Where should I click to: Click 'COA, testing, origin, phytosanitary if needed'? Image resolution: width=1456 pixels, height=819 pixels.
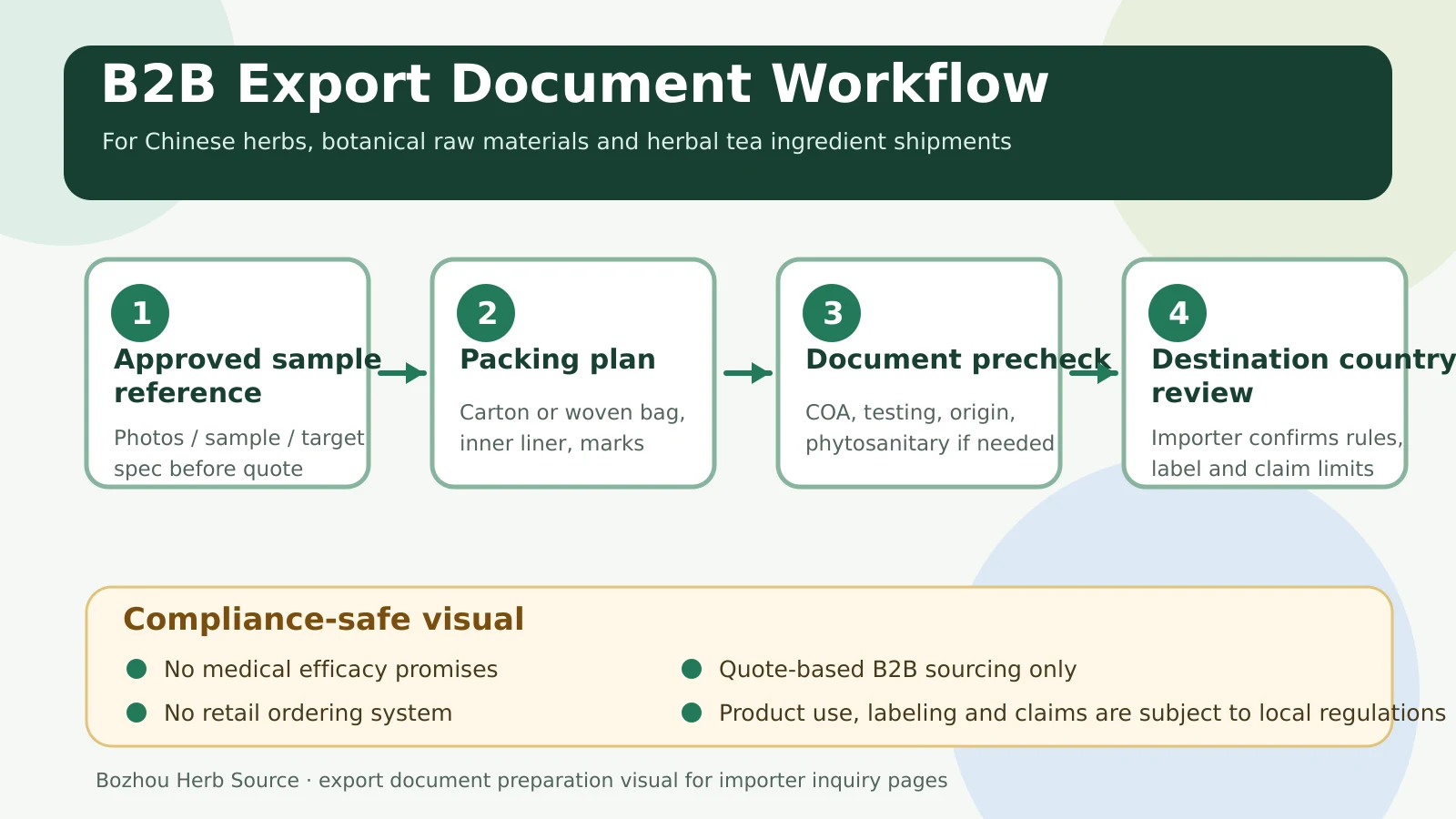(930, 428)
